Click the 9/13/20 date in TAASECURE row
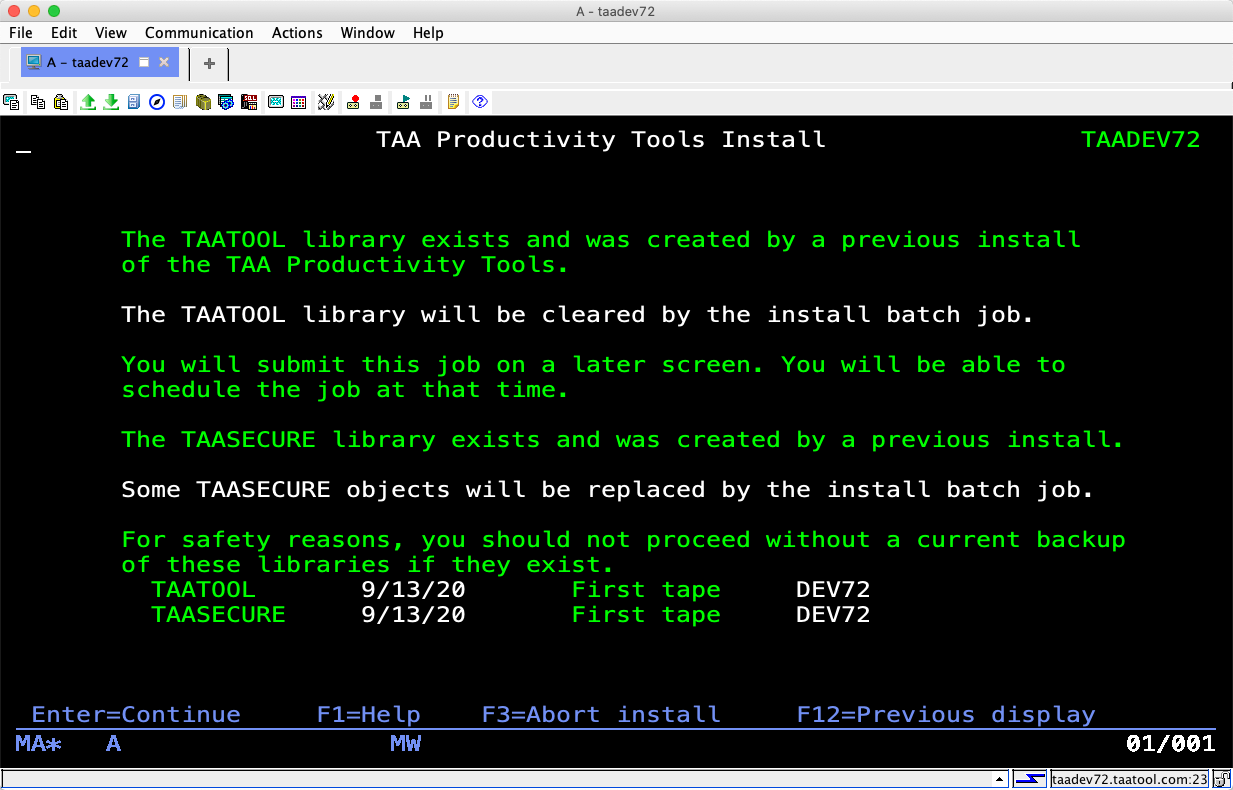Screen dimensions: 1233x790 click(x=414, y=615)
